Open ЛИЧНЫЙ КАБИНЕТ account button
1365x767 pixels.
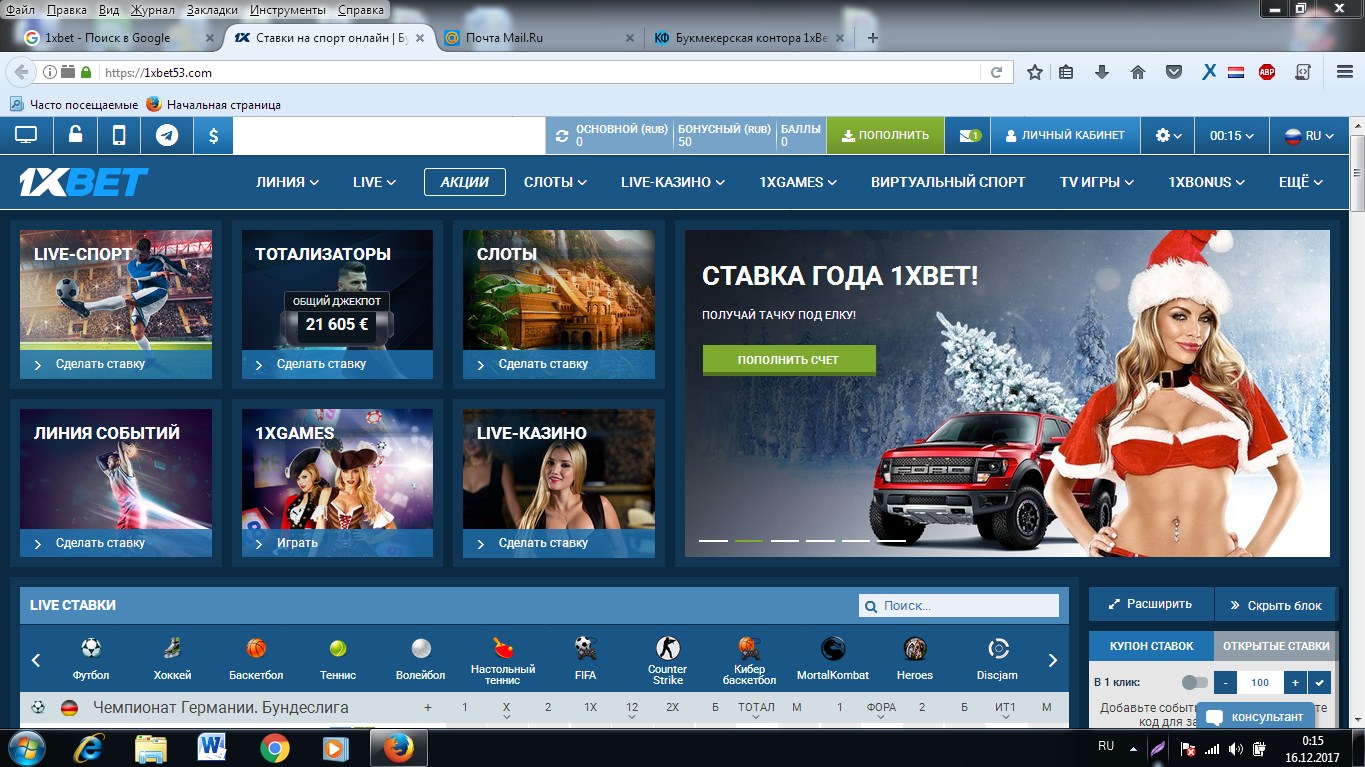(x=1065, y=135)
